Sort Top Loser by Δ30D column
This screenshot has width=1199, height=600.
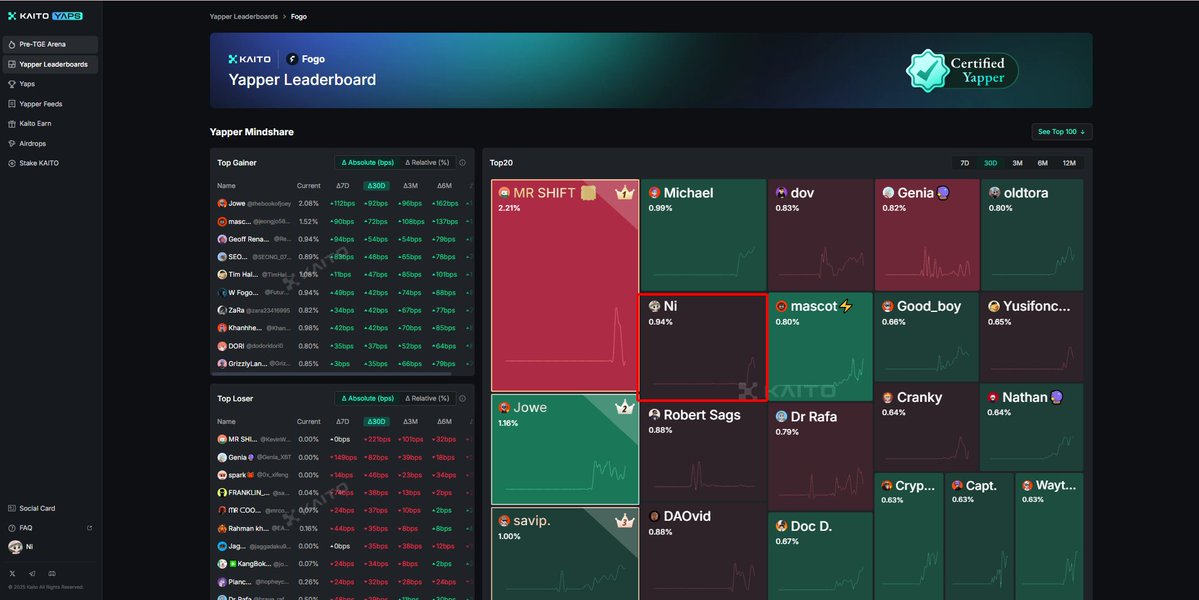[376, 421]
